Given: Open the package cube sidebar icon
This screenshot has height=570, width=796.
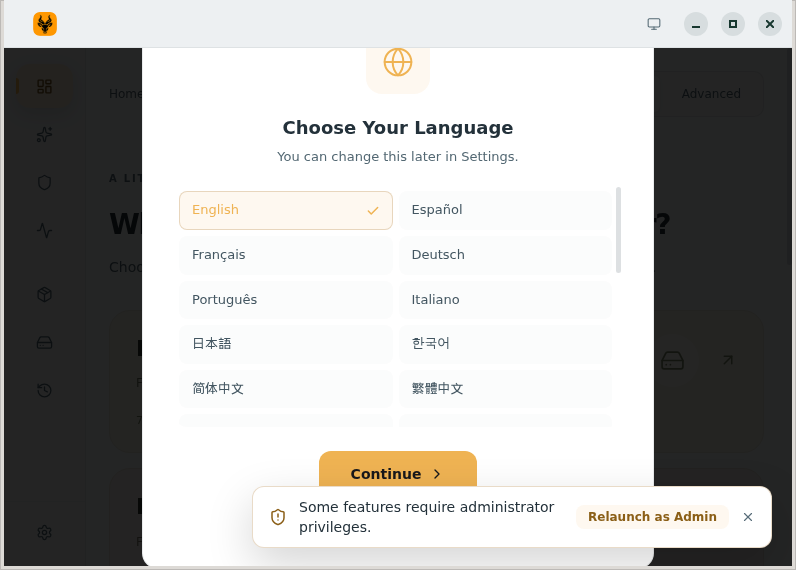Looking at the screenshot, I should (x=45, y=294).
